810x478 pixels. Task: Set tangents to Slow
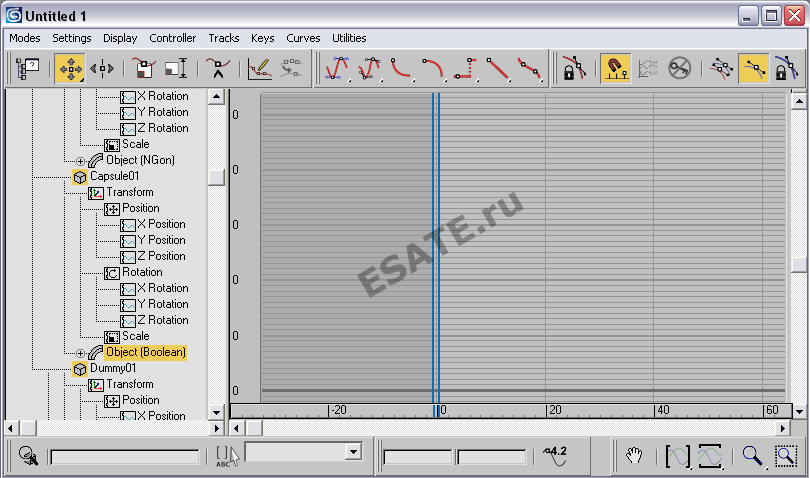pos(433,68)
